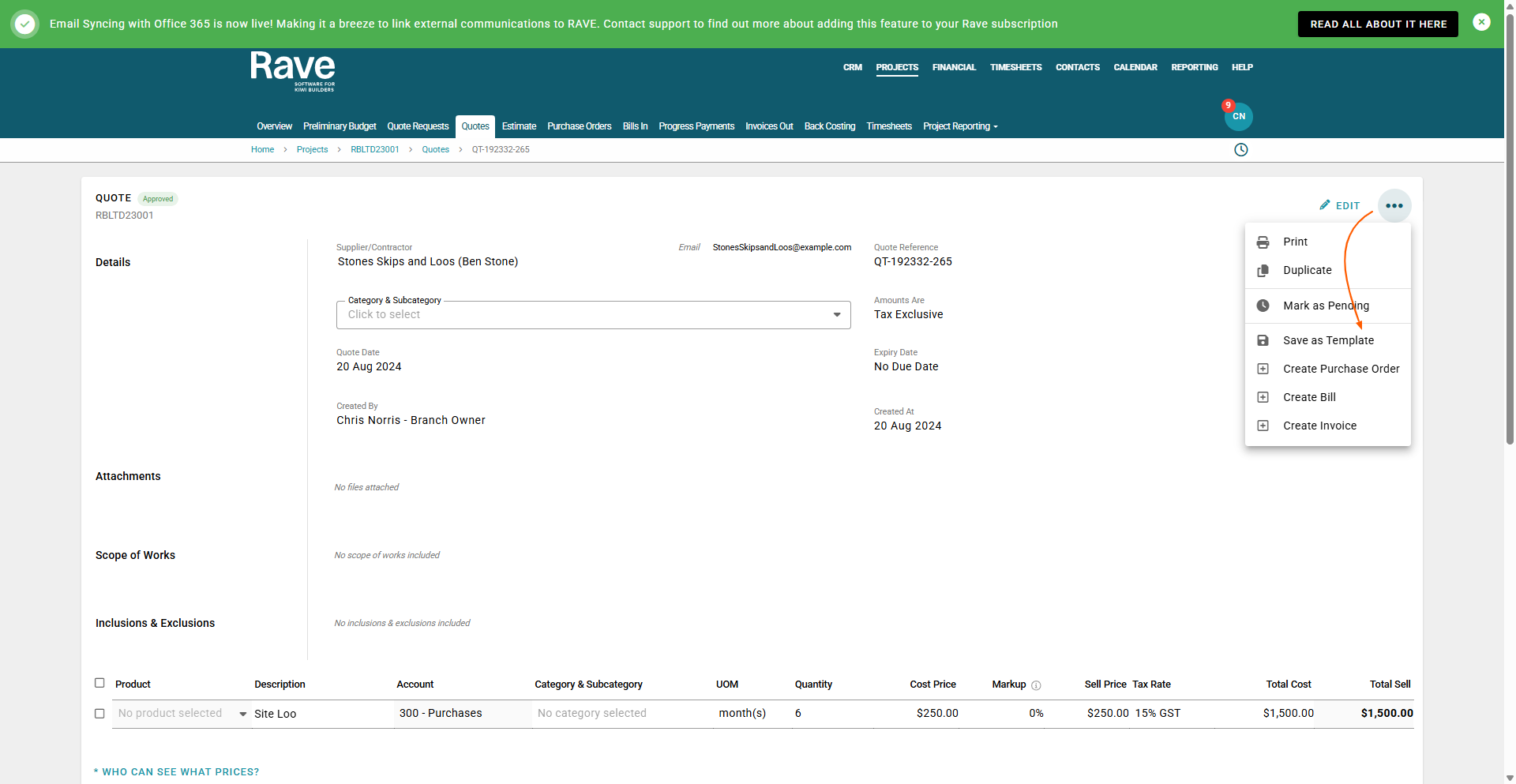Open the CRM main menu

pos(853,68)
